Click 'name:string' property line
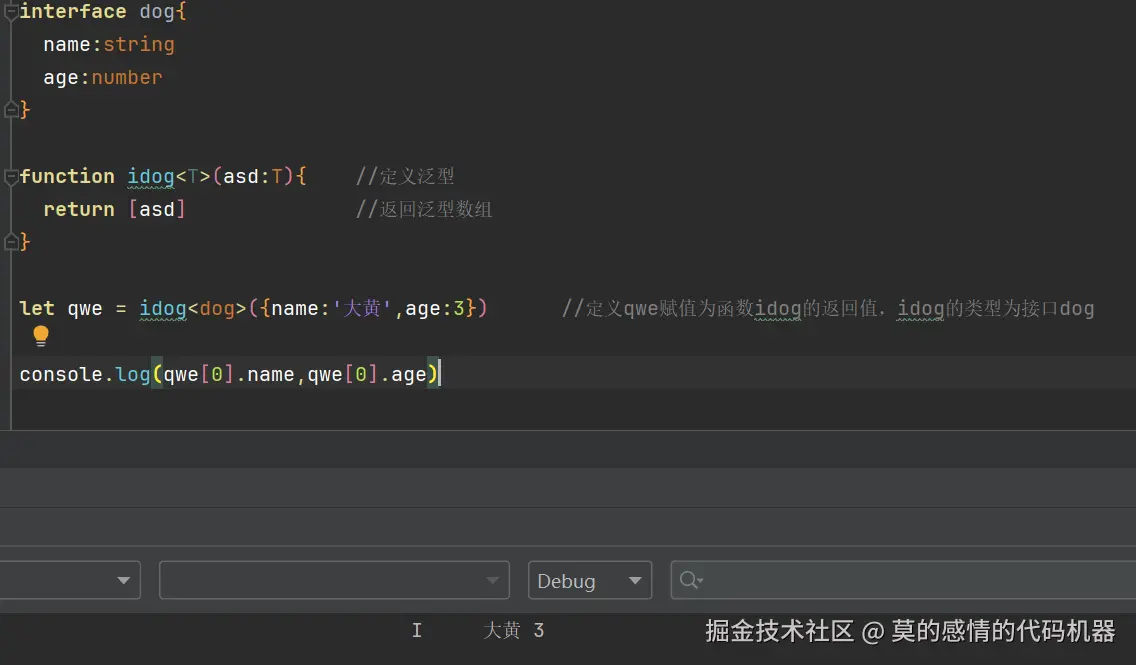This screenshot has width=1136, height=665. [109, 45]
